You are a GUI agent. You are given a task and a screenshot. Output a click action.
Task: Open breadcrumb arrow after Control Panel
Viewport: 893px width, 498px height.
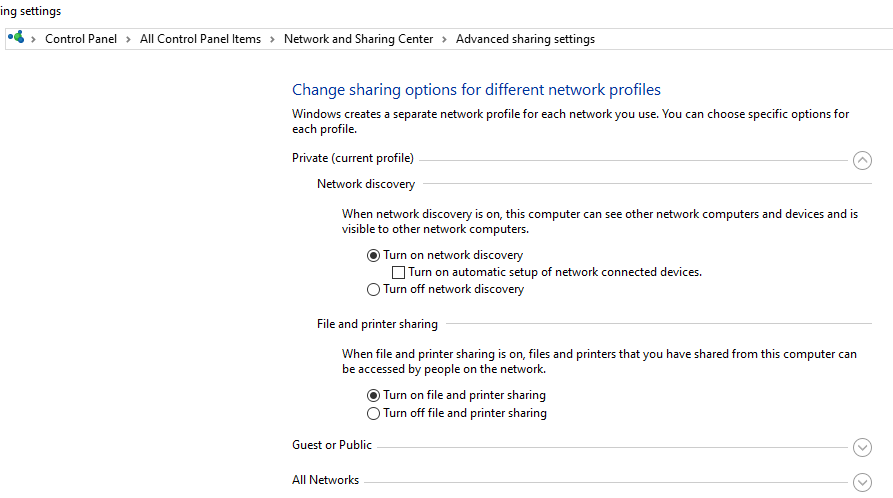128,39
